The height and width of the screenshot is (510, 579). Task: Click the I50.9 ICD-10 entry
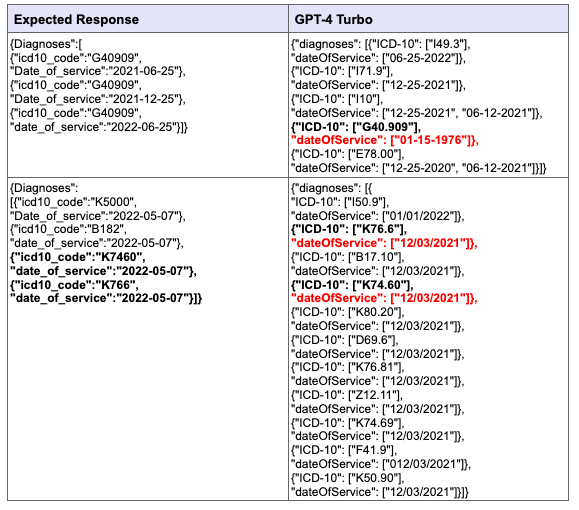coord(340,202)
